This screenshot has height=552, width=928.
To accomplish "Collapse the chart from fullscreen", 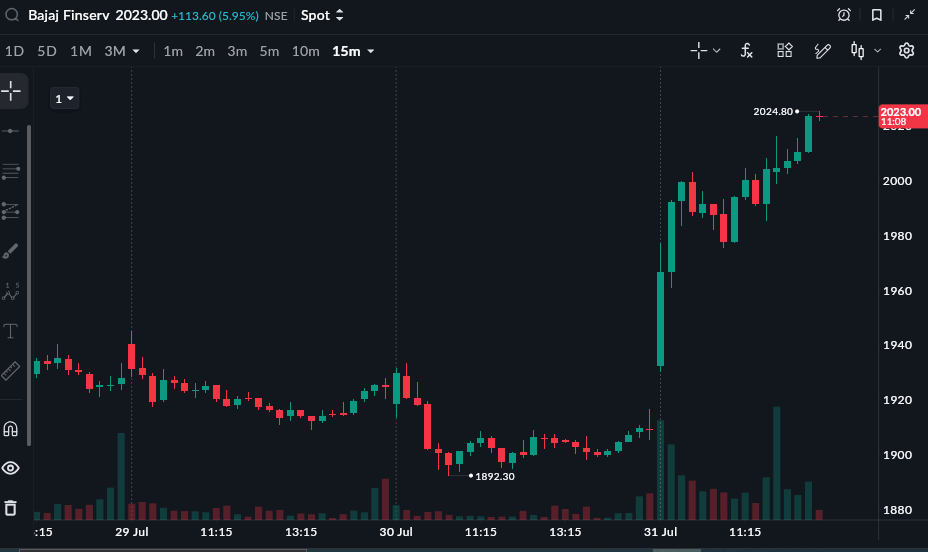I will 910,15.
